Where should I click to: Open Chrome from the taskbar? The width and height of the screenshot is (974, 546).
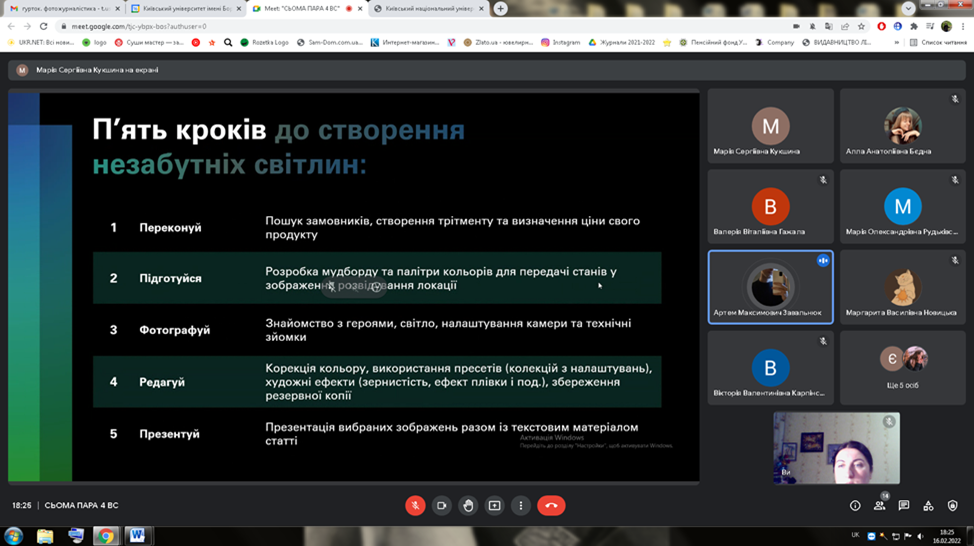tap(105, 536)
